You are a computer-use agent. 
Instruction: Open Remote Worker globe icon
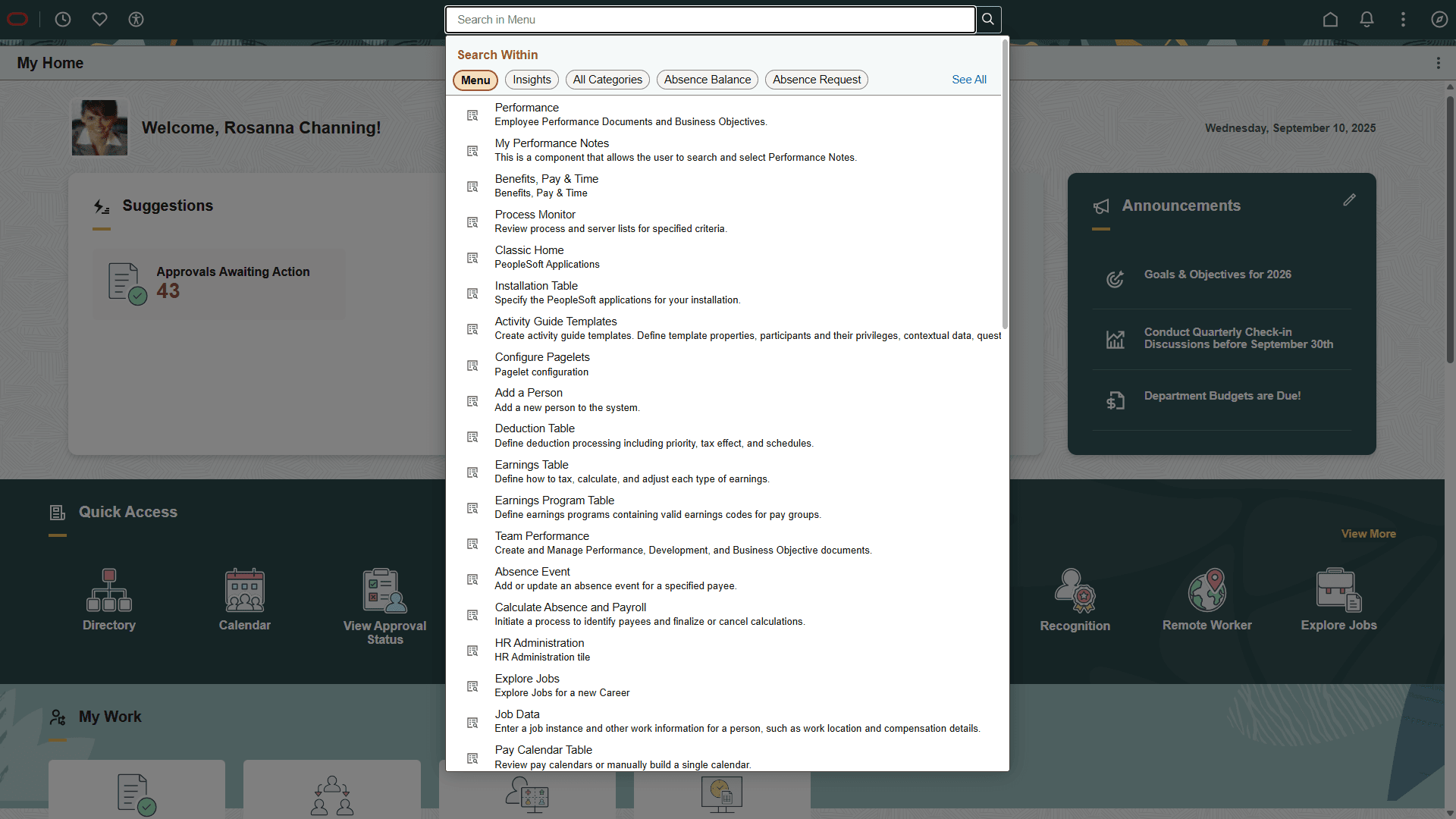click(1207, 590)
